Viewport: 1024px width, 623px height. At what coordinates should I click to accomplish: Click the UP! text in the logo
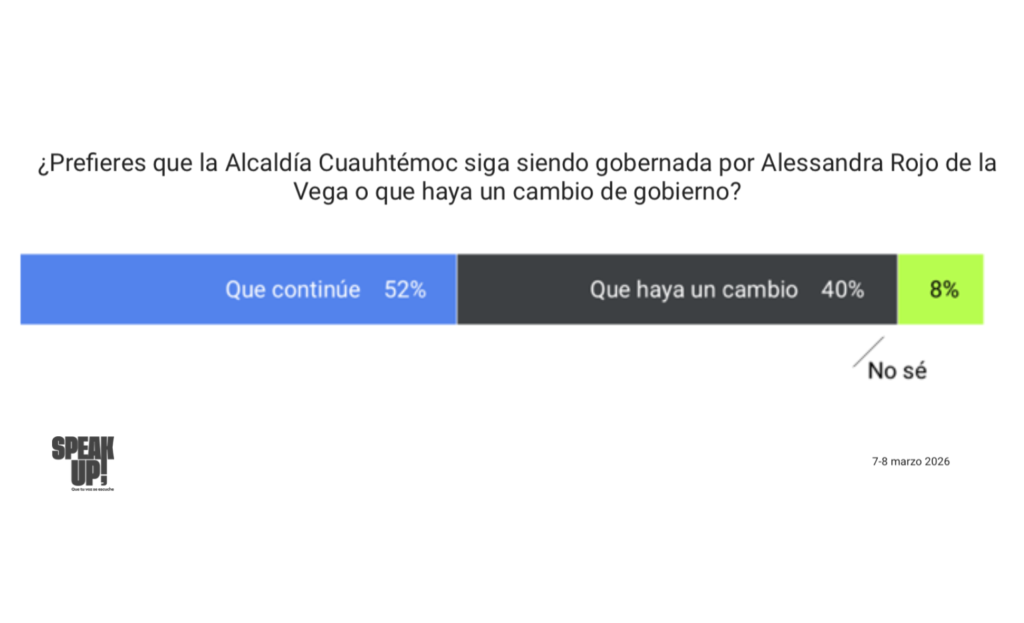coord(88,471)
